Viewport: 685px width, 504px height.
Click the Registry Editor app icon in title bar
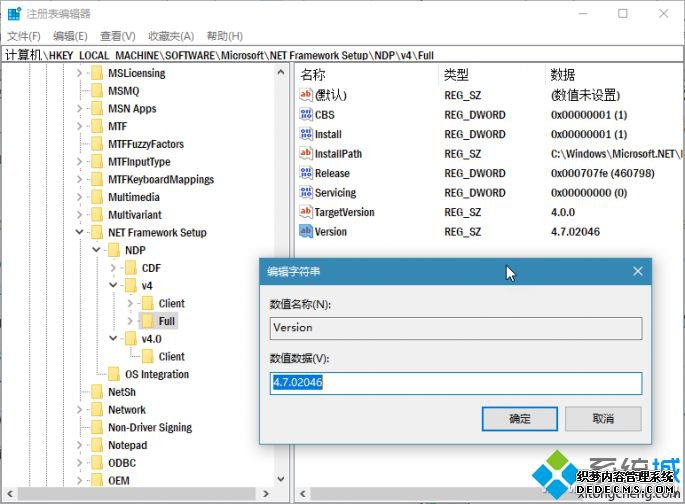coord(14,14)
